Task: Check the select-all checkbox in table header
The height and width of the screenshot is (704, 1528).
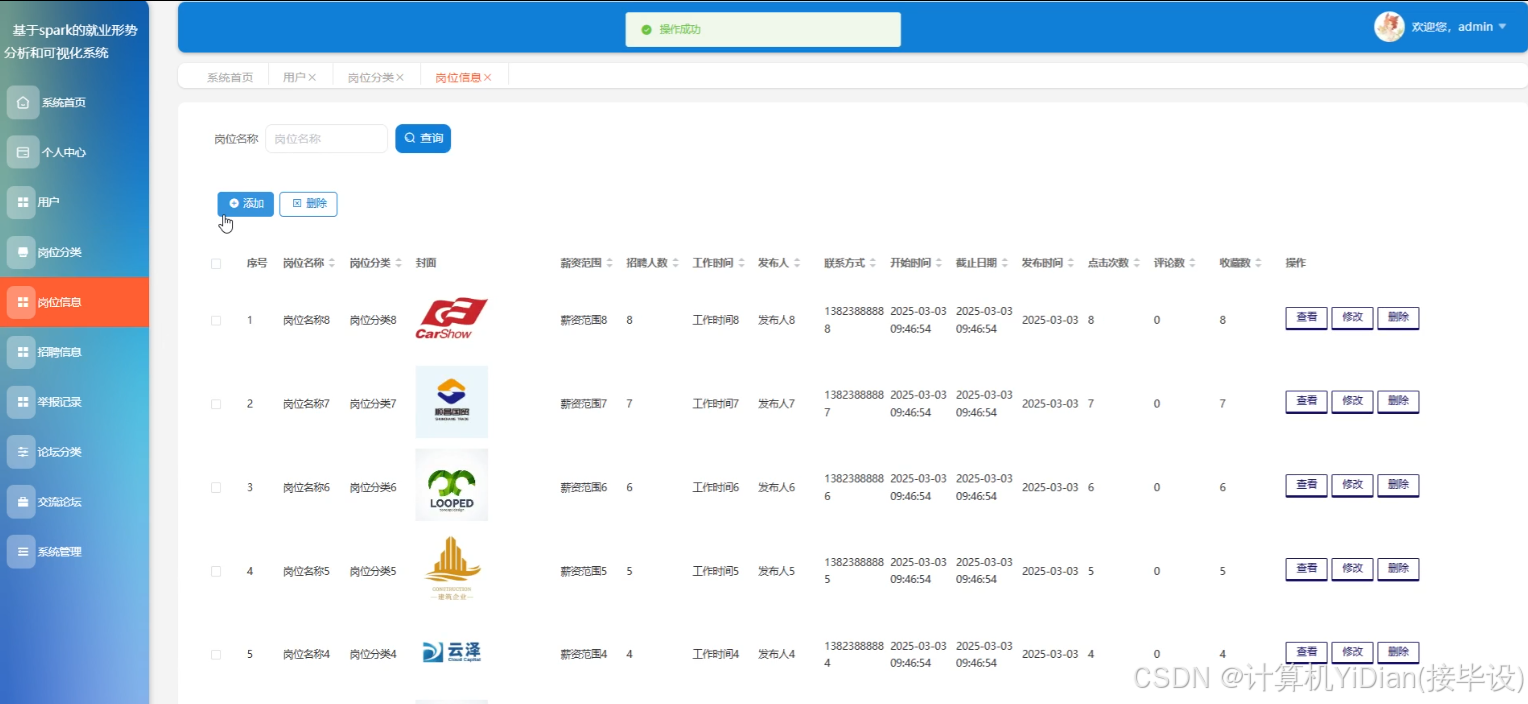Action: click(215, 262)
